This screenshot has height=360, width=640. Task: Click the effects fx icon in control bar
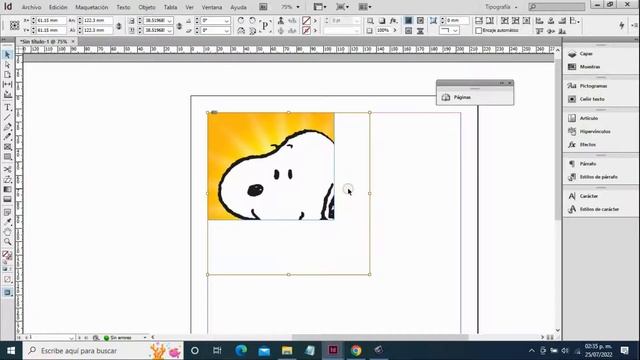(x=393, y=20)
